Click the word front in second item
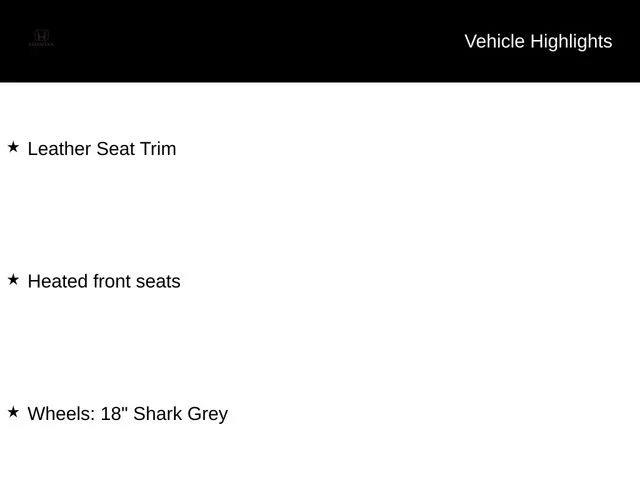640x480 pixels. pos(111,281)
